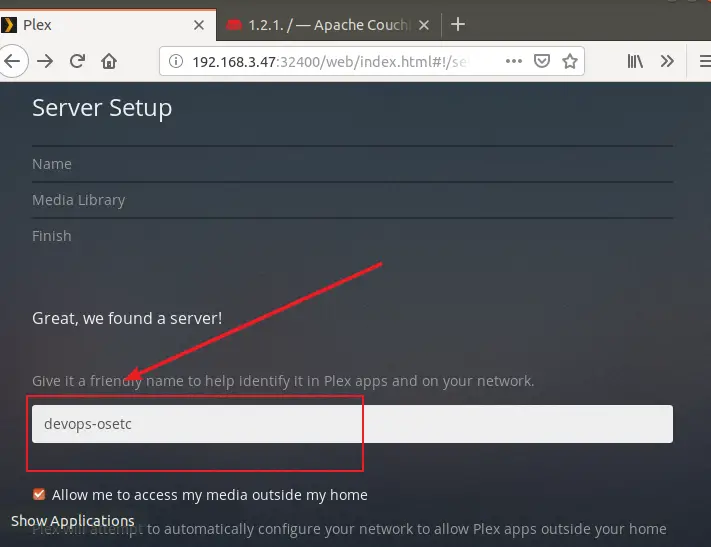Close the Apache CouchDB tab
711x547 pixels.
(x=424, y=25)
